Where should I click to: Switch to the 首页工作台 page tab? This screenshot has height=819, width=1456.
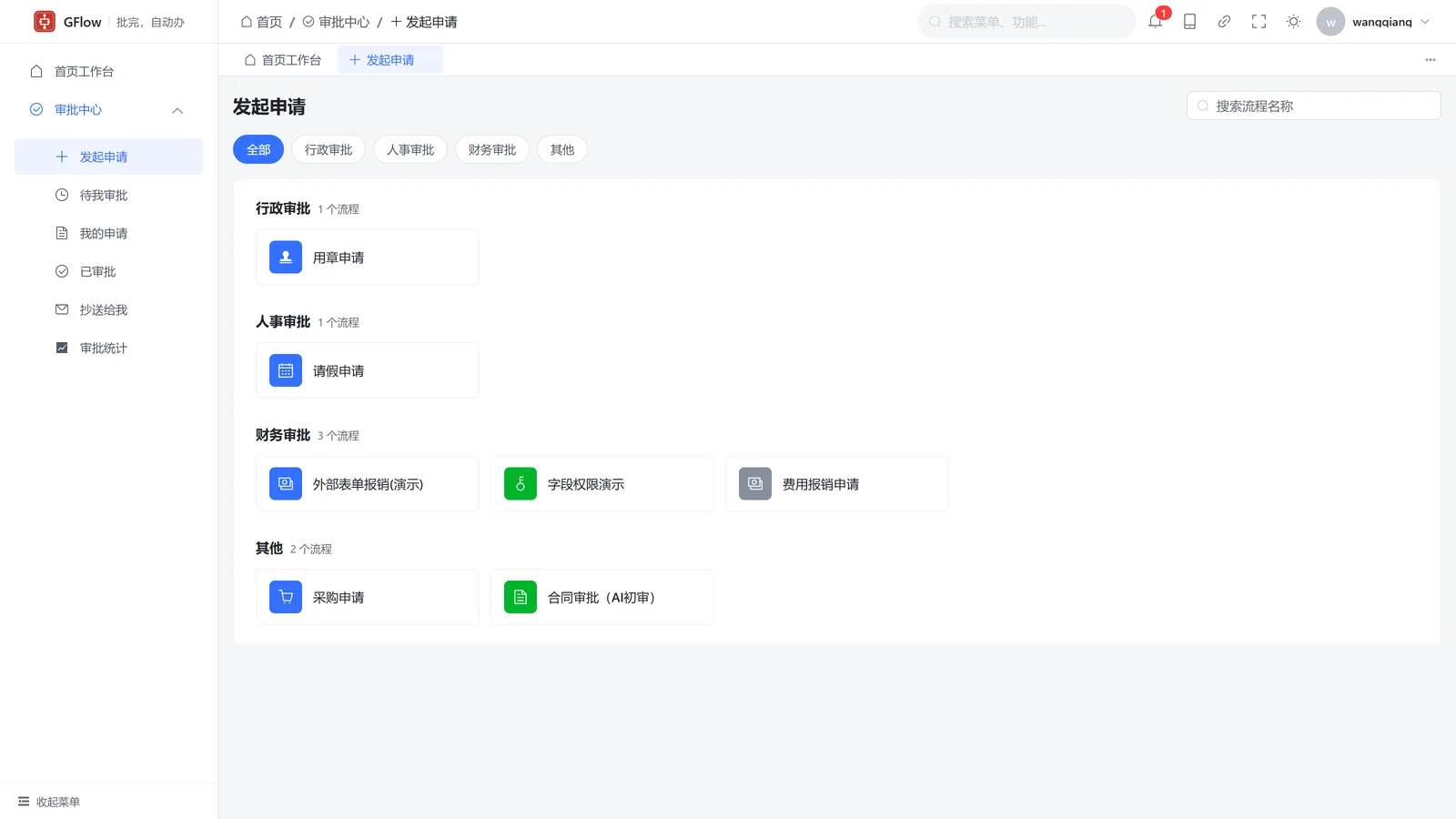pos(283,60)
